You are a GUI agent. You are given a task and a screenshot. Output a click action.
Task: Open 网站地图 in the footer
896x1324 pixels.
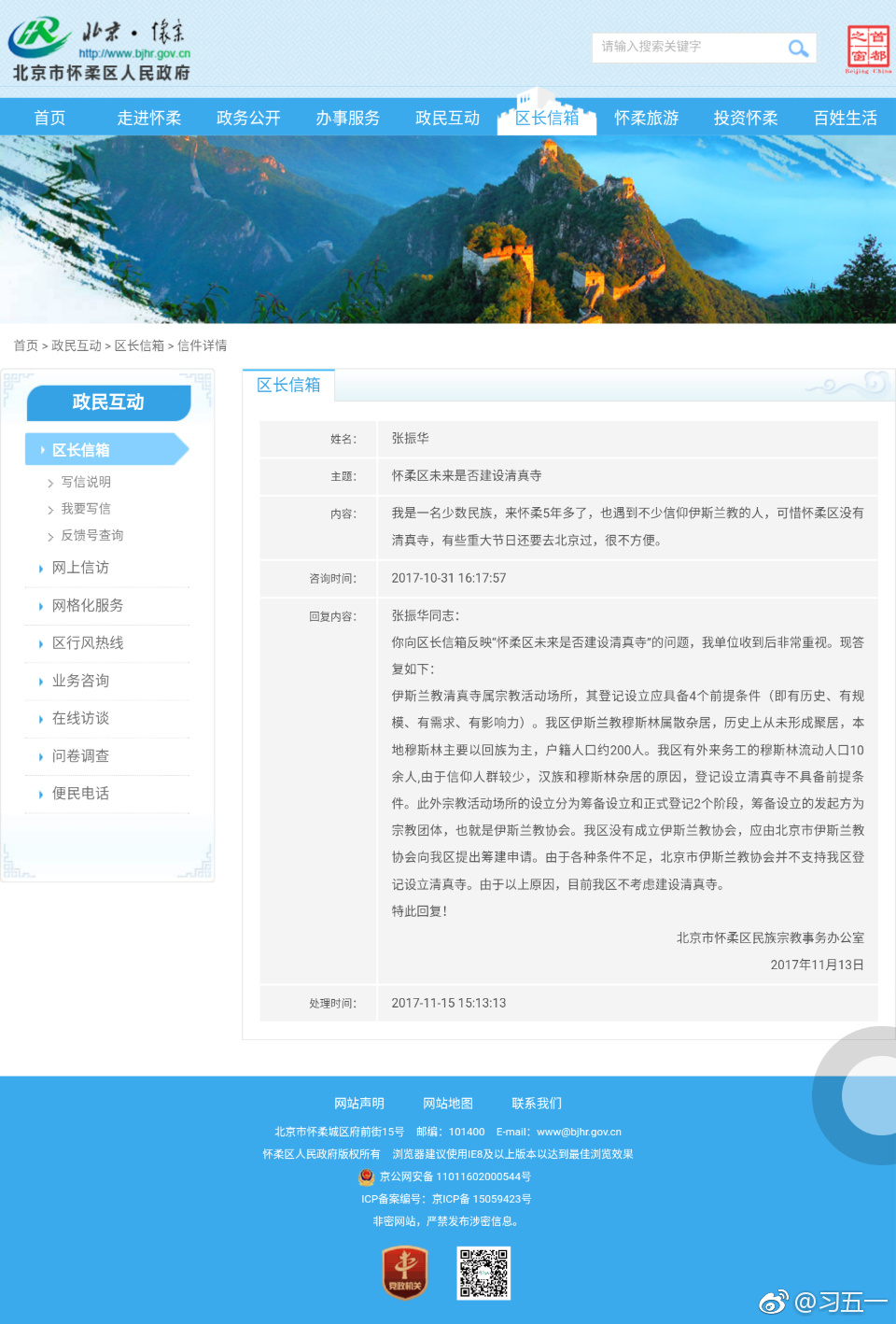click(448, 1104)
